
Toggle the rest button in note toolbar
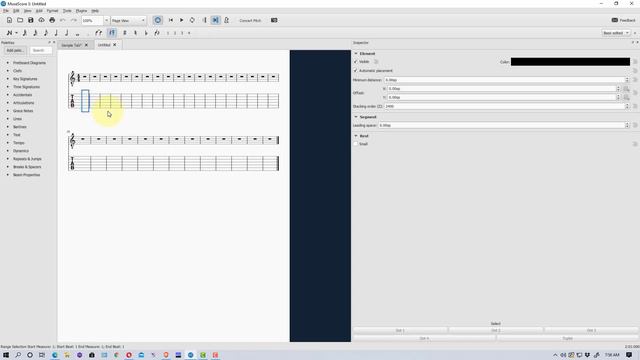112,33
